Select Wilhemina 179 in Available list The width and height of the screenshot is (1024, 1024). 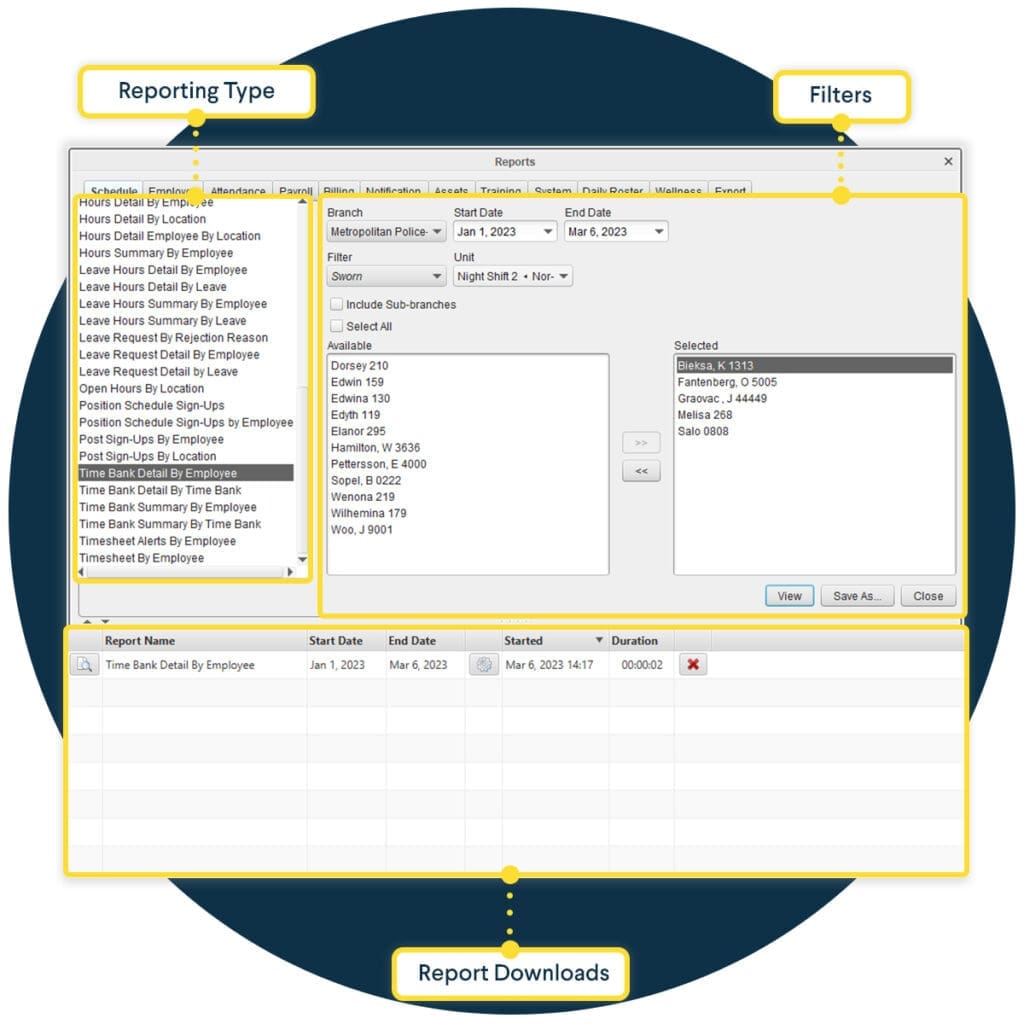368,513
